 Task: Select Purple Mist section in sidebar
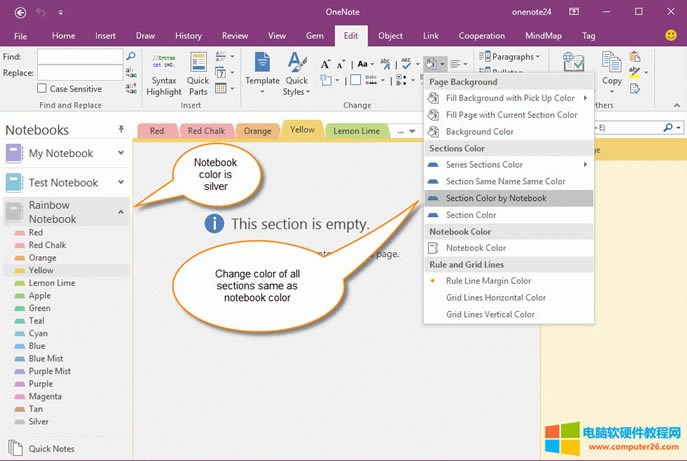pyautogui.click(x=49, y=371)
